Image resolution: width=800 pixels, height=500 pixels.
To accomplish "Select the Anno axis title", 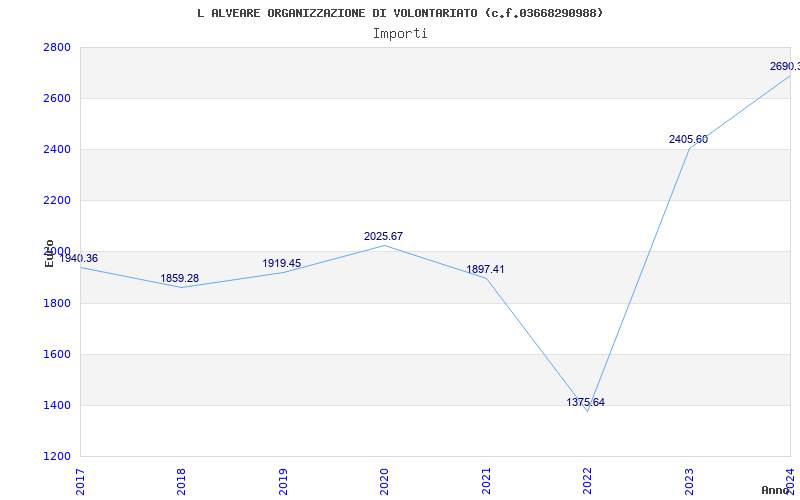I will [777, 491].
